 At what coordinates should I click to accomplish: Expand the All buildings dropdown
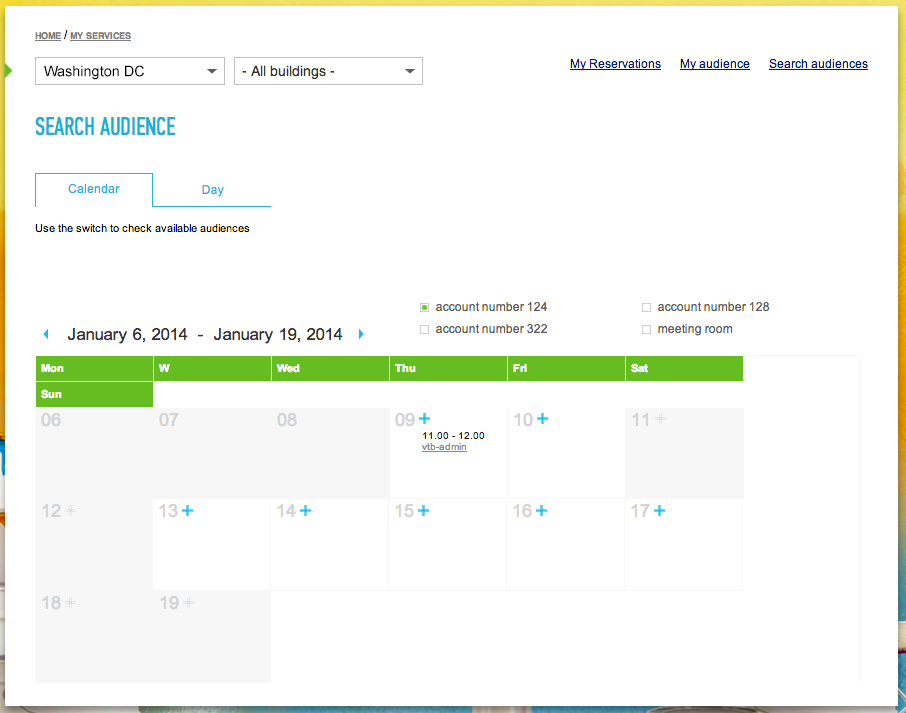coord(328,71)
